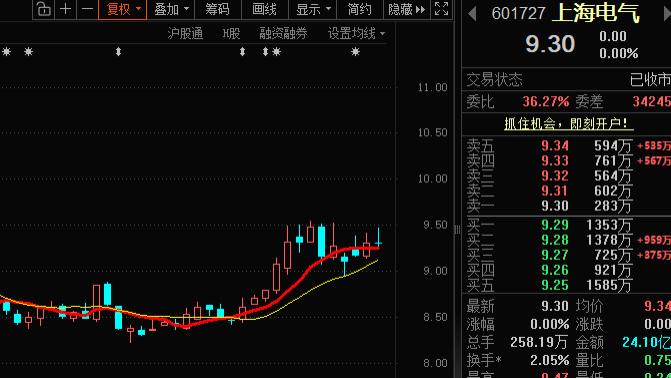The image size is (671, 378).
Task: Click the rightmost star event marker
Action: (x=355, y=52)
